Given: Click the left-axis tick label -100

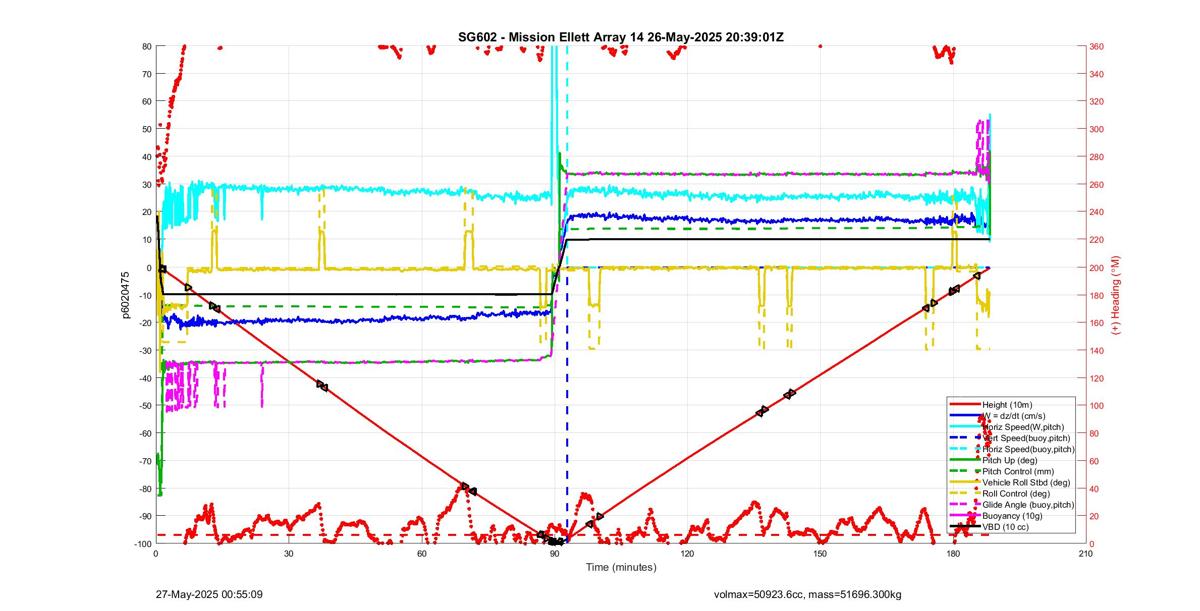Looking at the screenshot, I should (141, 543).
